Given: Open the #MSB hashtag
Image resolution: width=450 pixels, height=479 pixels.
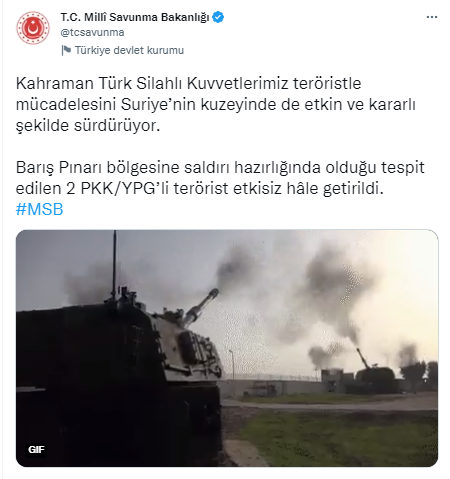Looking at the screenshot, I should (39, 209).
